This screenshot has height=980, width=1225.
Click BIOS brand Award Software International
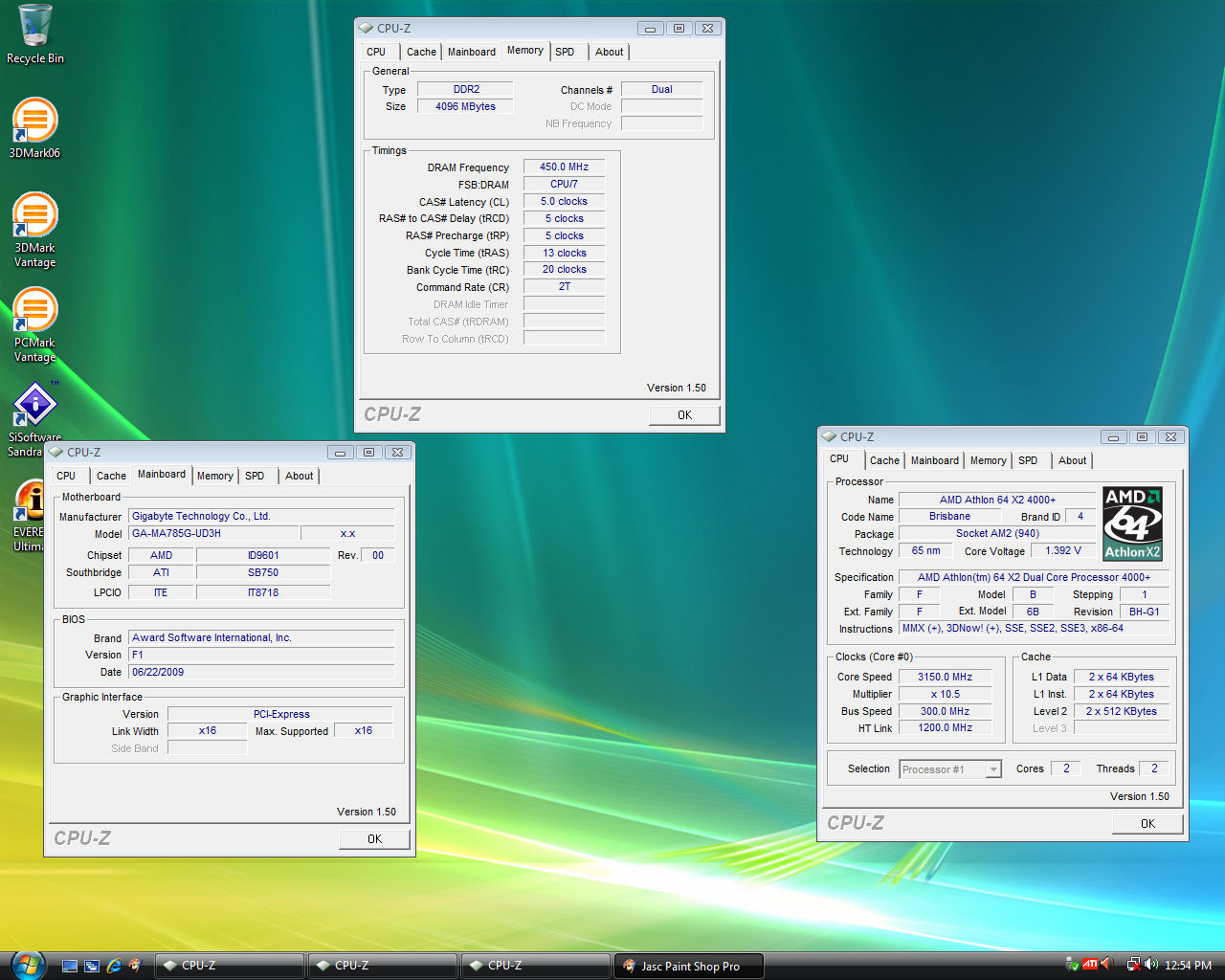pyautogui.click(x=261, y=637)
